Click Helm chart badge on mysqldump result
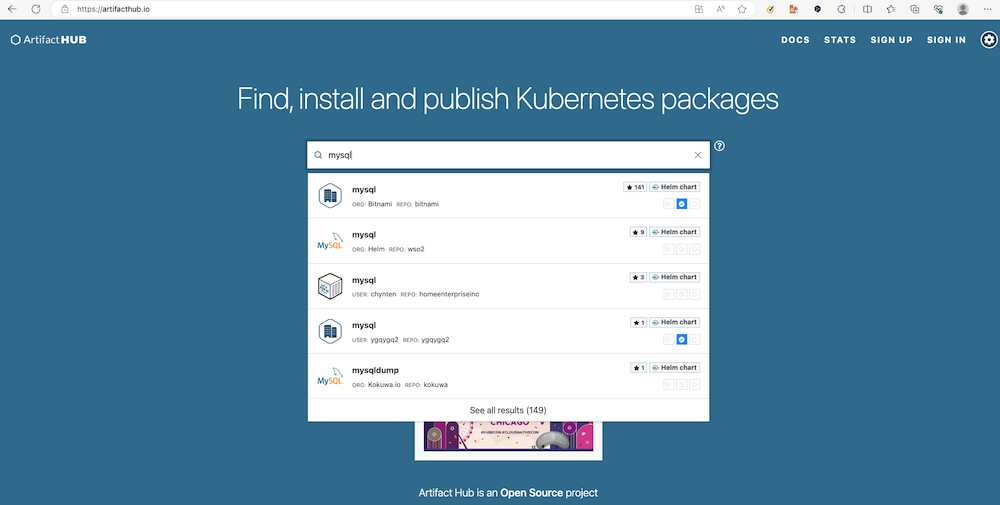 point(674,368)
